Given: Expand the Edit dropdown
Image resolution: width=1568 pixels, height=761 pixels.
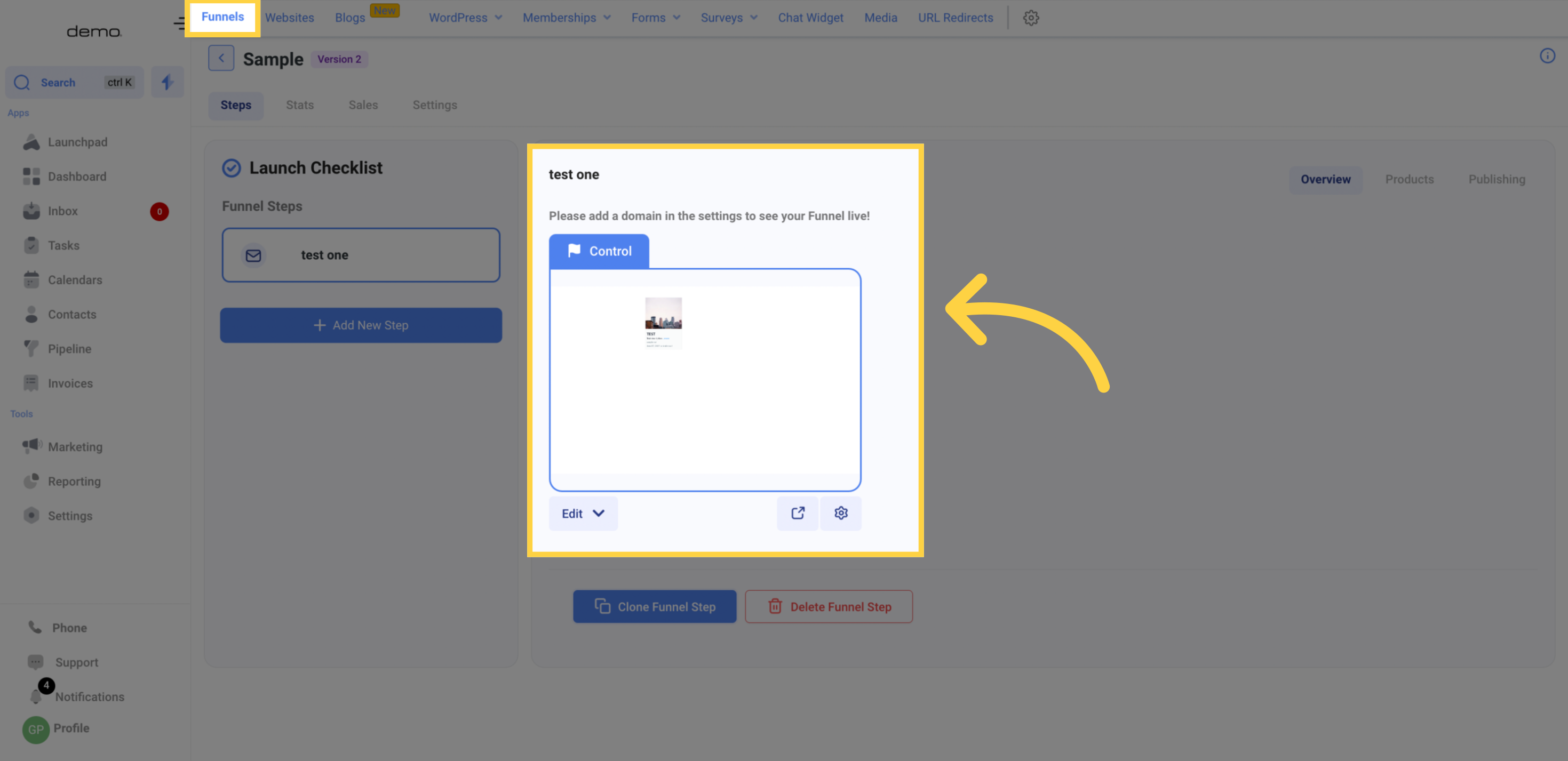Looking at the screenshot, I should (583, 514).
